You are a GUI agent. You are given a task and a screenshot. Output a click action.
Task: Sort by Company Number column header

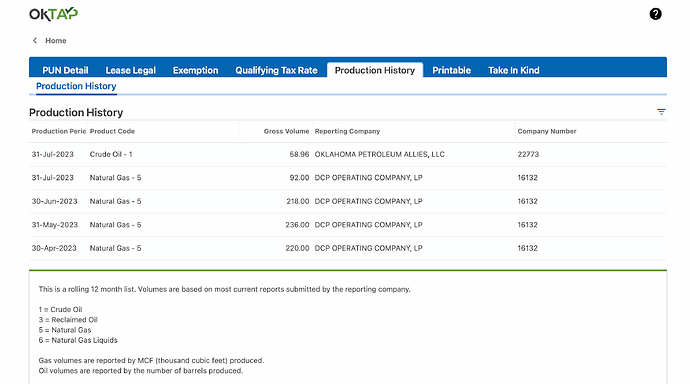[x=547, y=131]
